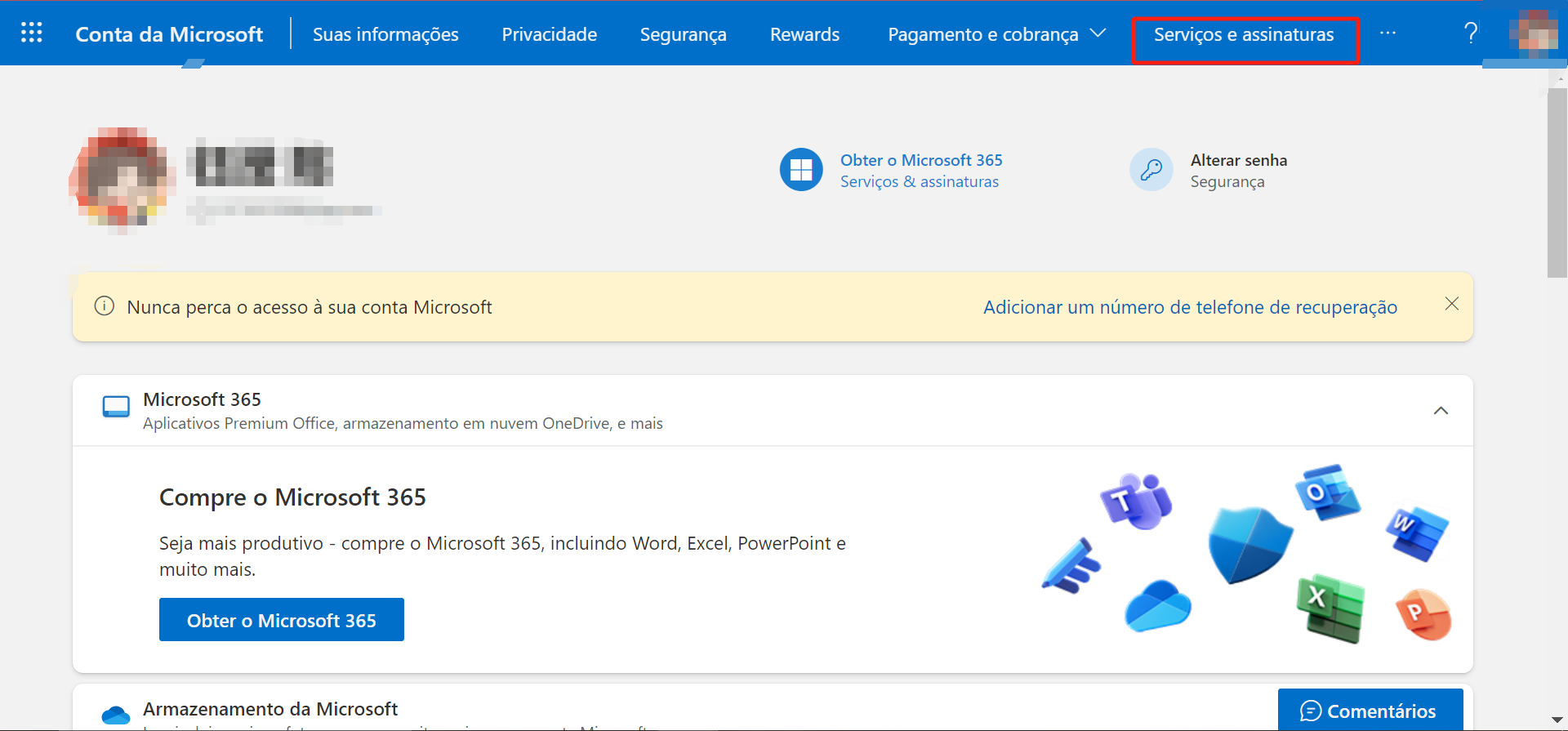This screenshot has height=731, width=1568.
Task: Open the Comentários feedback button
Action: click(1370, 711)
